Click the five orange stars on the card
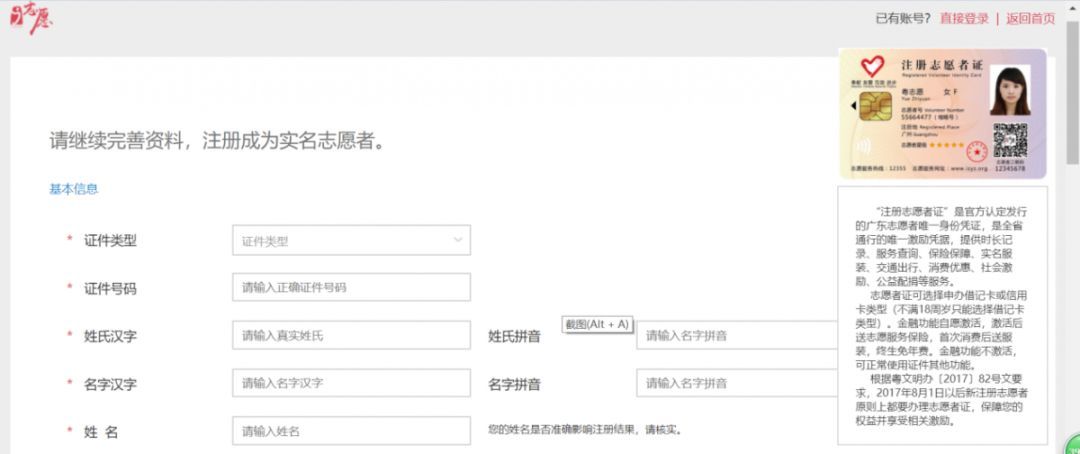1080x454 pixels. point(948,146)
